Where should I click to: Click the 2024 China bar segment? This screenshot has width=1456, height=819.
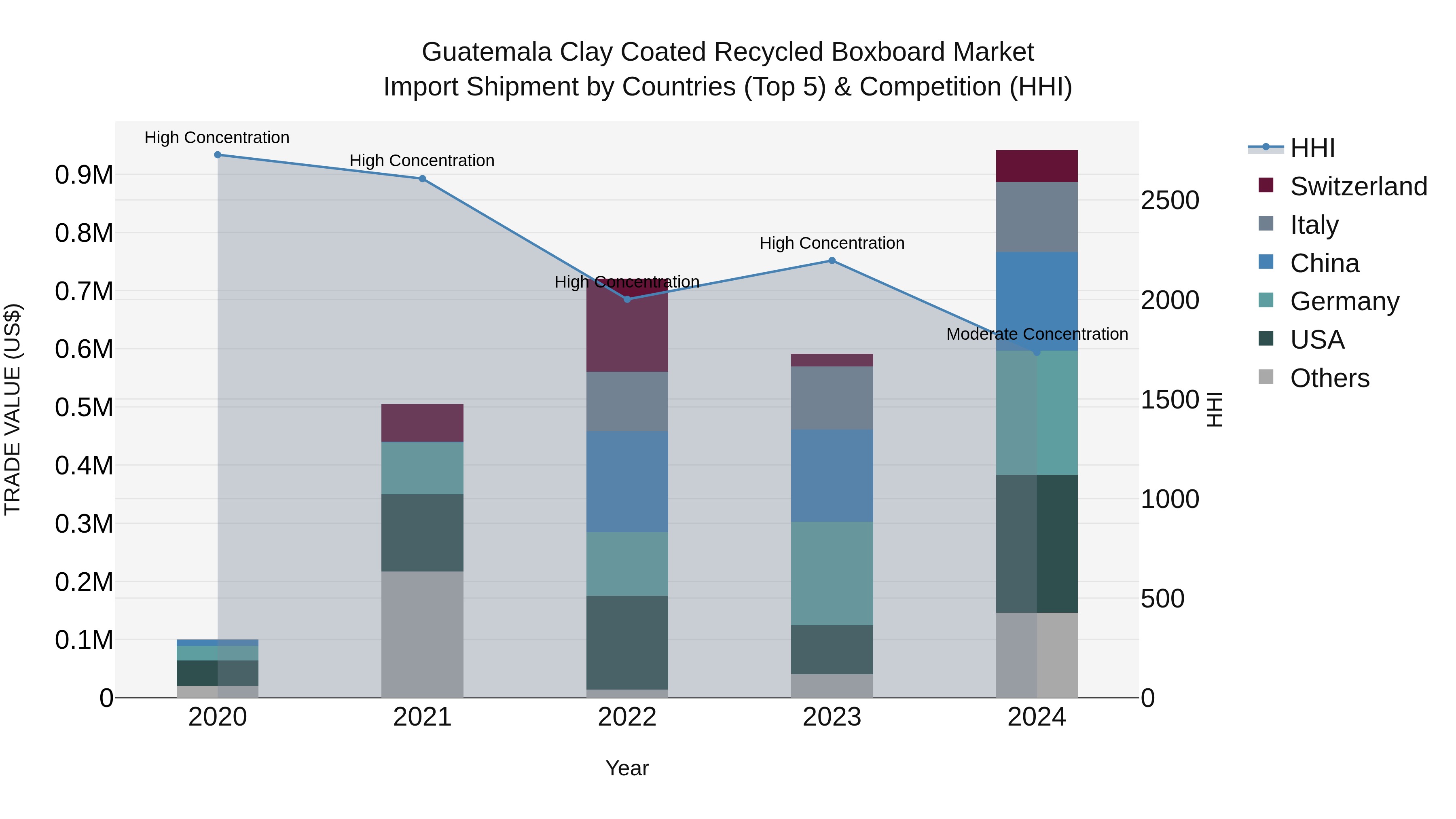click(x=1037, y=301)
